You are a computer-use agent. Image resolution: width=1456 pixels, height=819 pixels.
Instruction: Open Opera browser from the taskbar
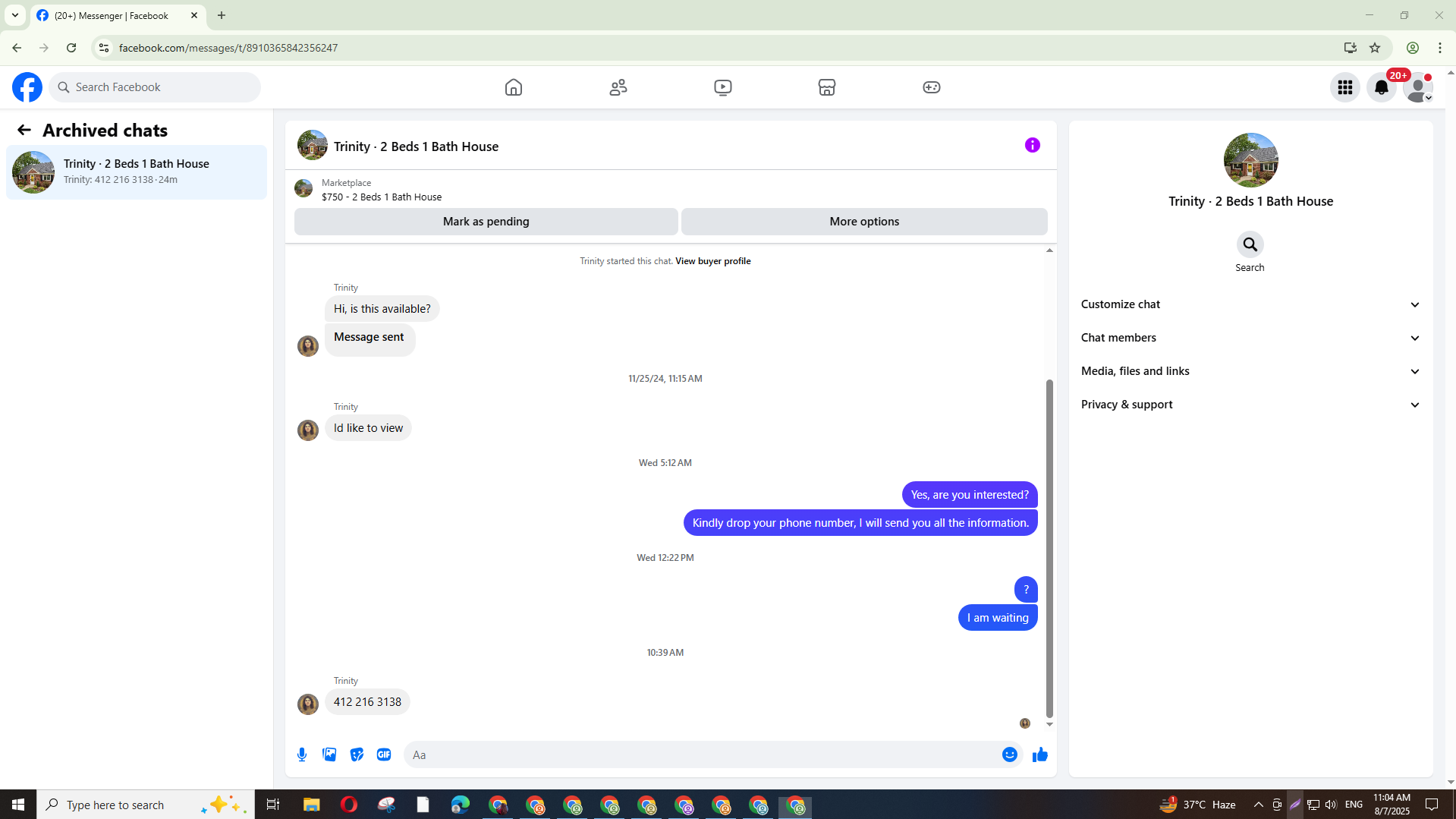tap(349, 805)
